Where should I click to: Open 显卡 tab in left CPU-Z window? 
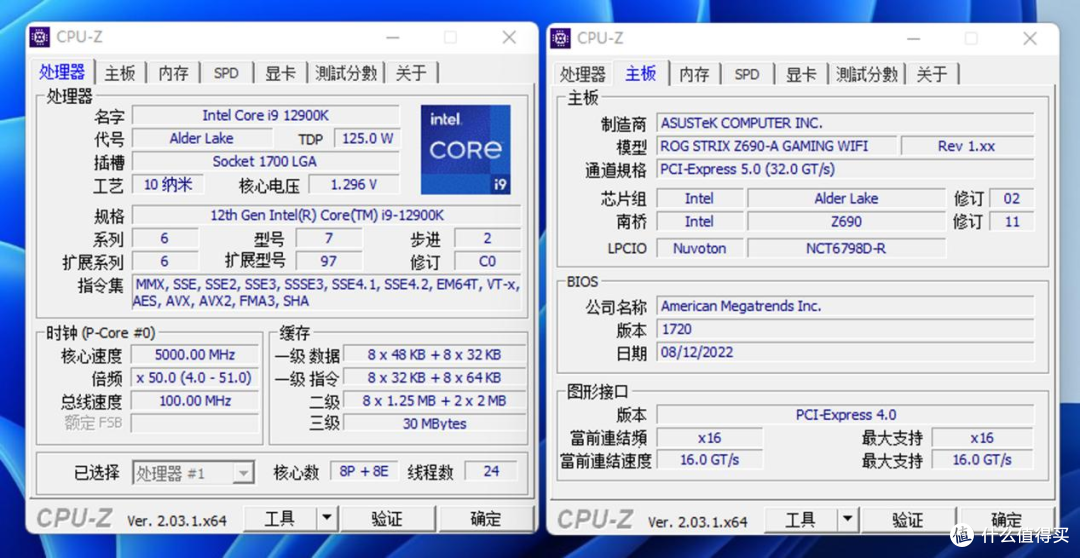click(280, 73)
